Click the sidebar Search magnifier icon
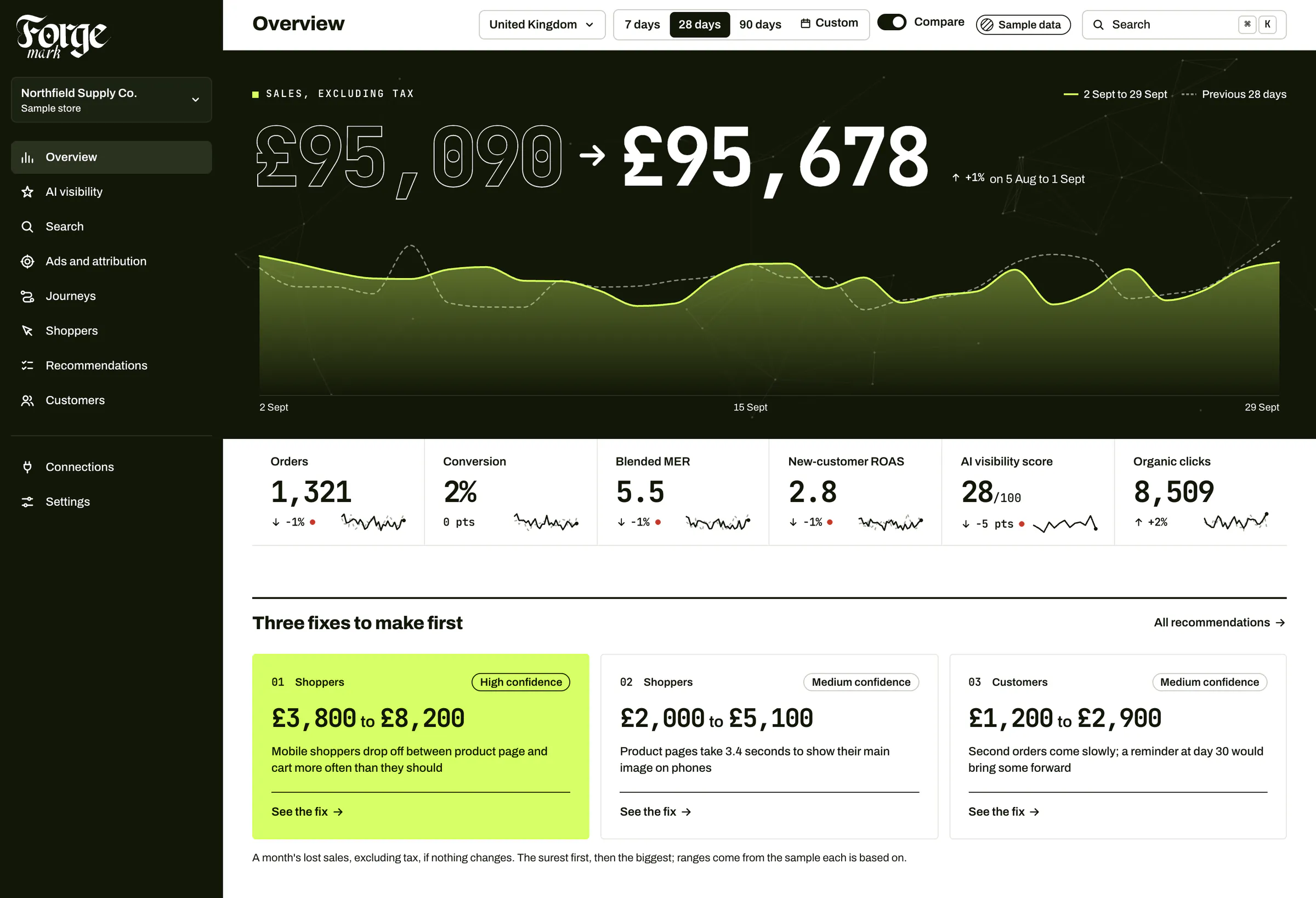The image size is (1316, 898). tap(27, 227)
